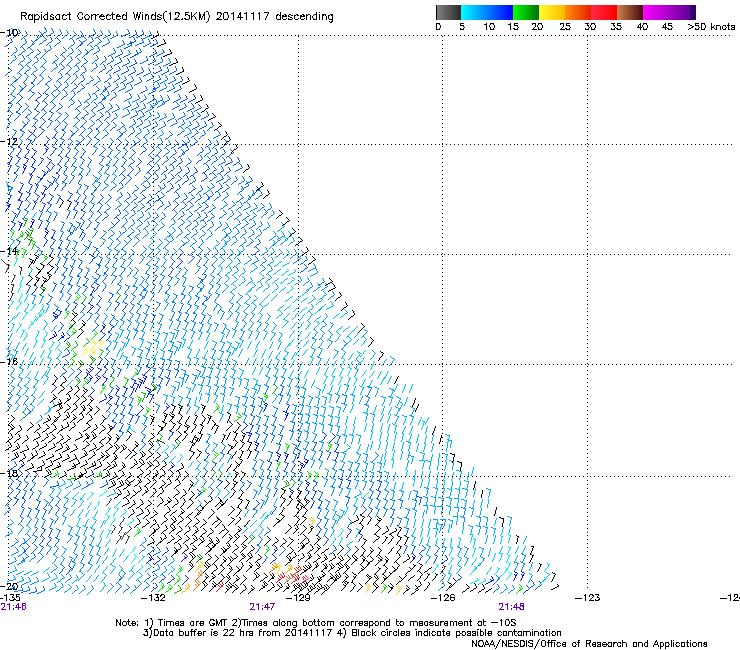
Task: Click the -18 latitude axis label
Action: coord(9,473)
